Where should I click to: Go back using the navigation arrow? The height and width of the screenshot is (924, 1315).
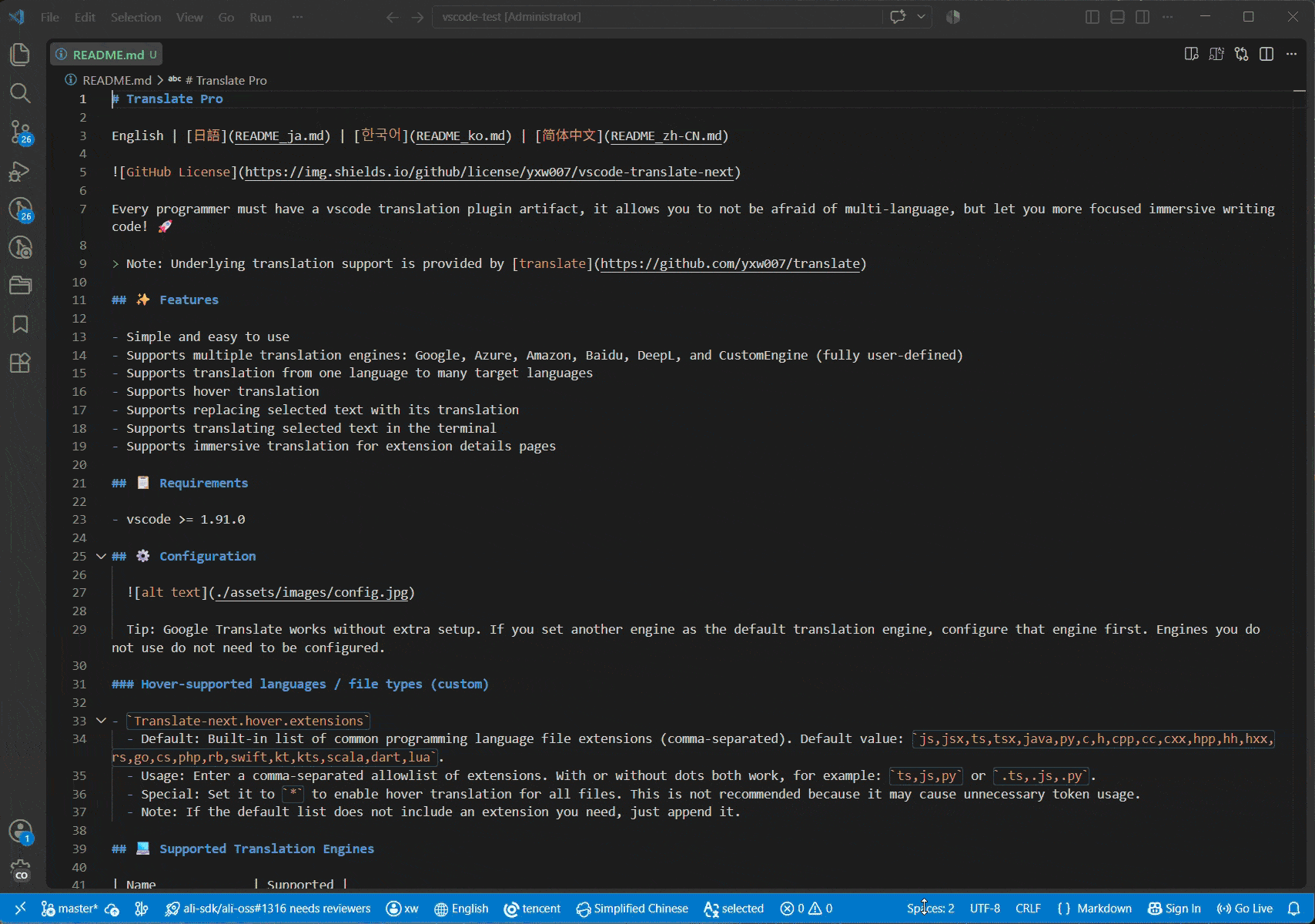tap(392, 17)
